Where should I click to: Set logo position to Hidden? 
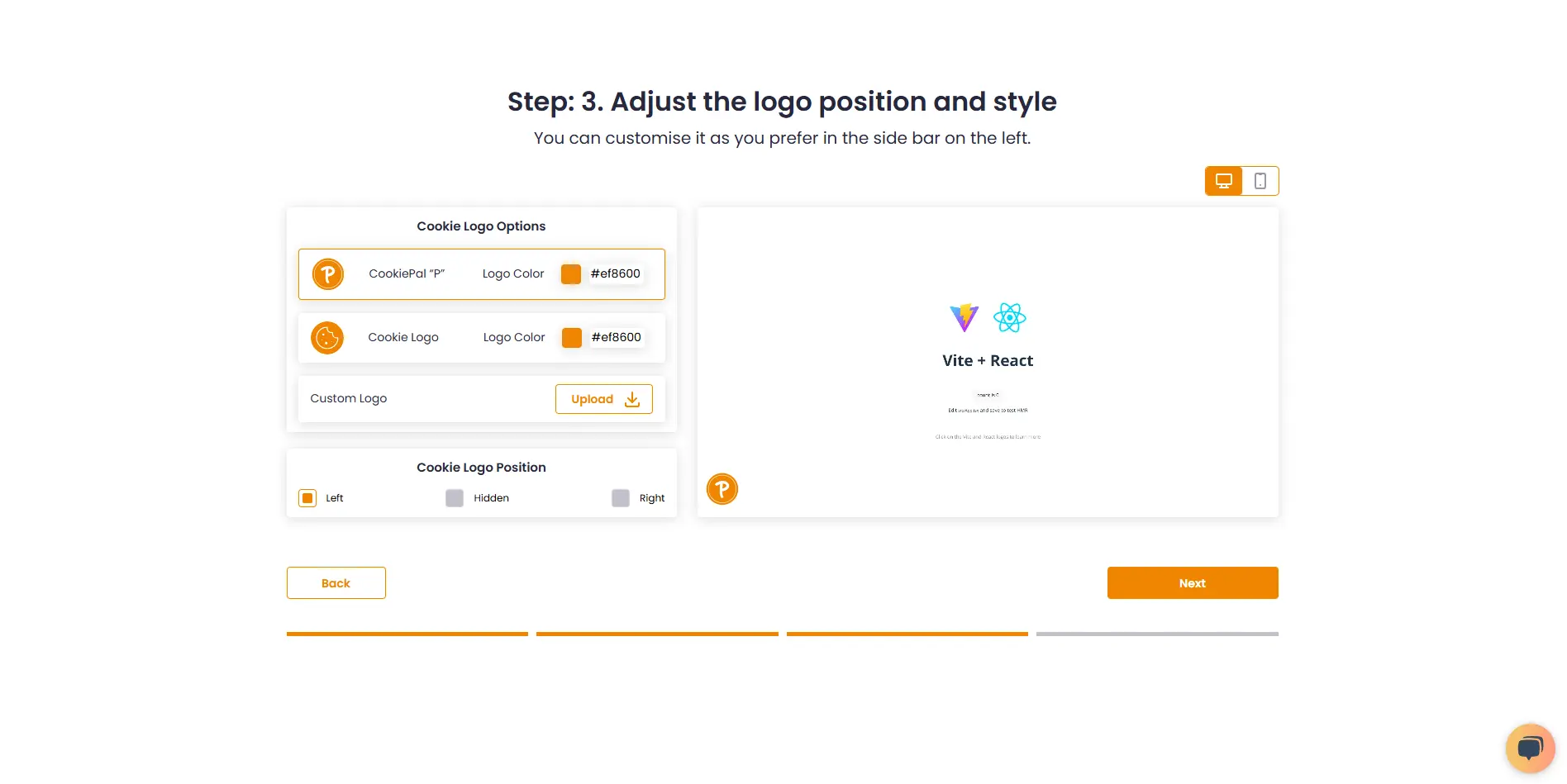tap(455, 498)
